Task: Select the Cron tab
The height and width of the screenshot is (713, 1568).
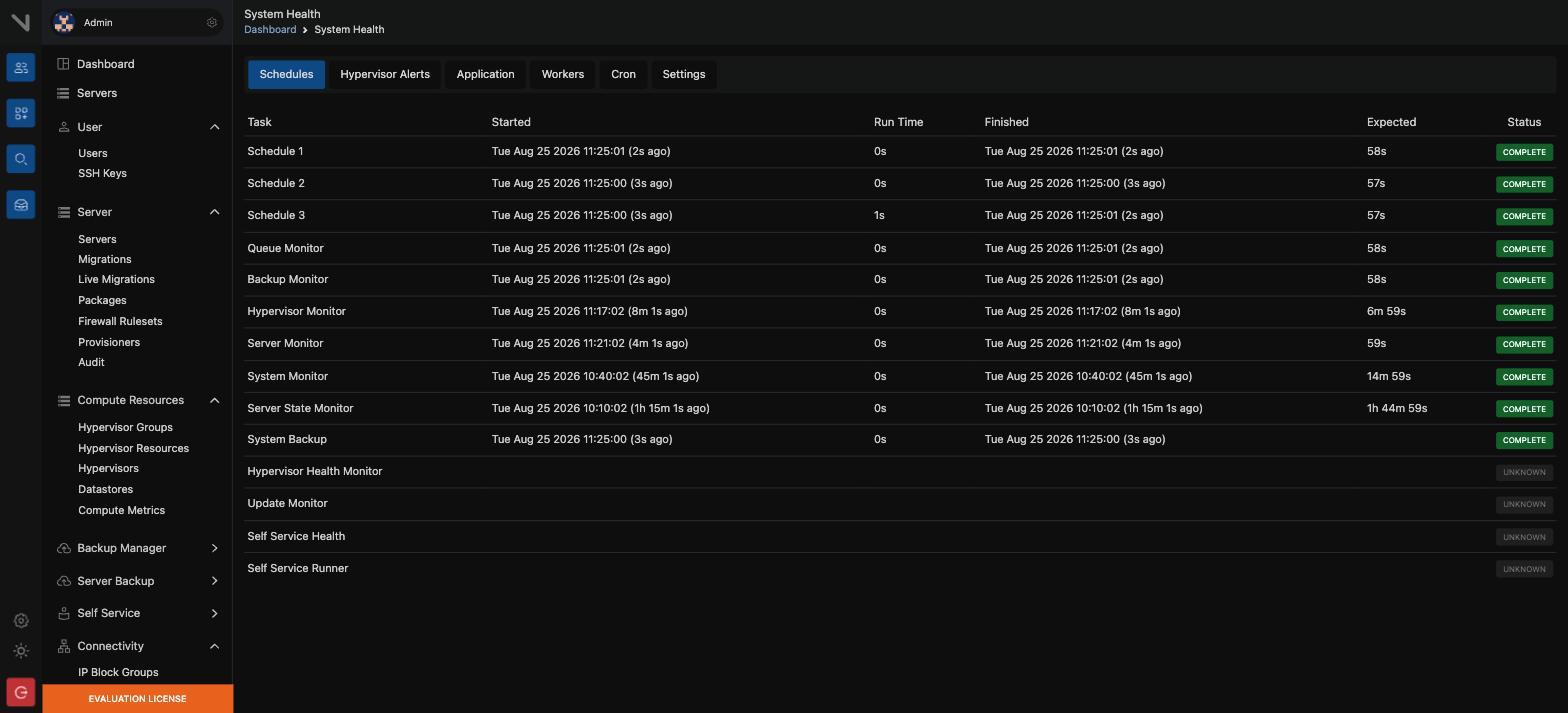Action: pos(623,74)
